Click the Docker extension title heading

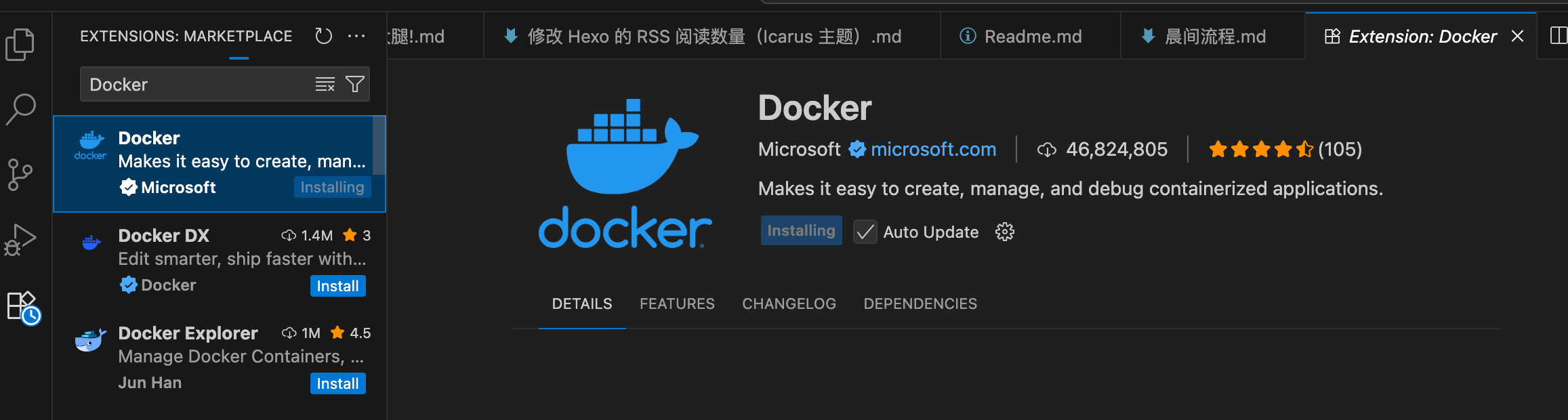(x=814, y=108)
